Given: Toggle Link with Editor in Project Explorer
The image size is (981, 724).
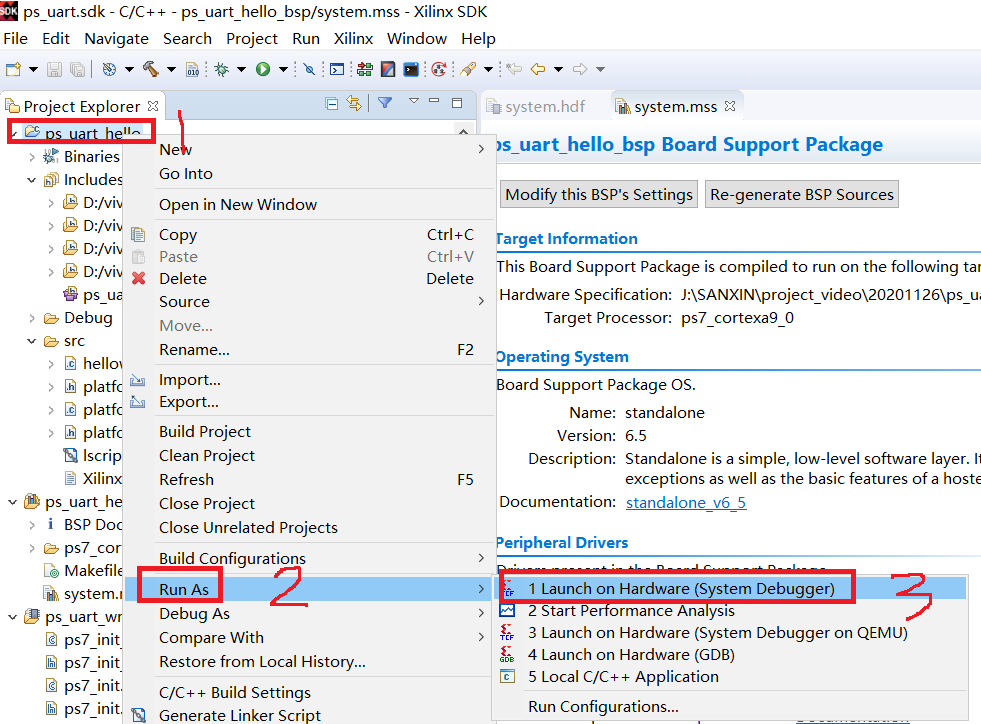Looking at the screenshot, I should click(x=353, y=104).
